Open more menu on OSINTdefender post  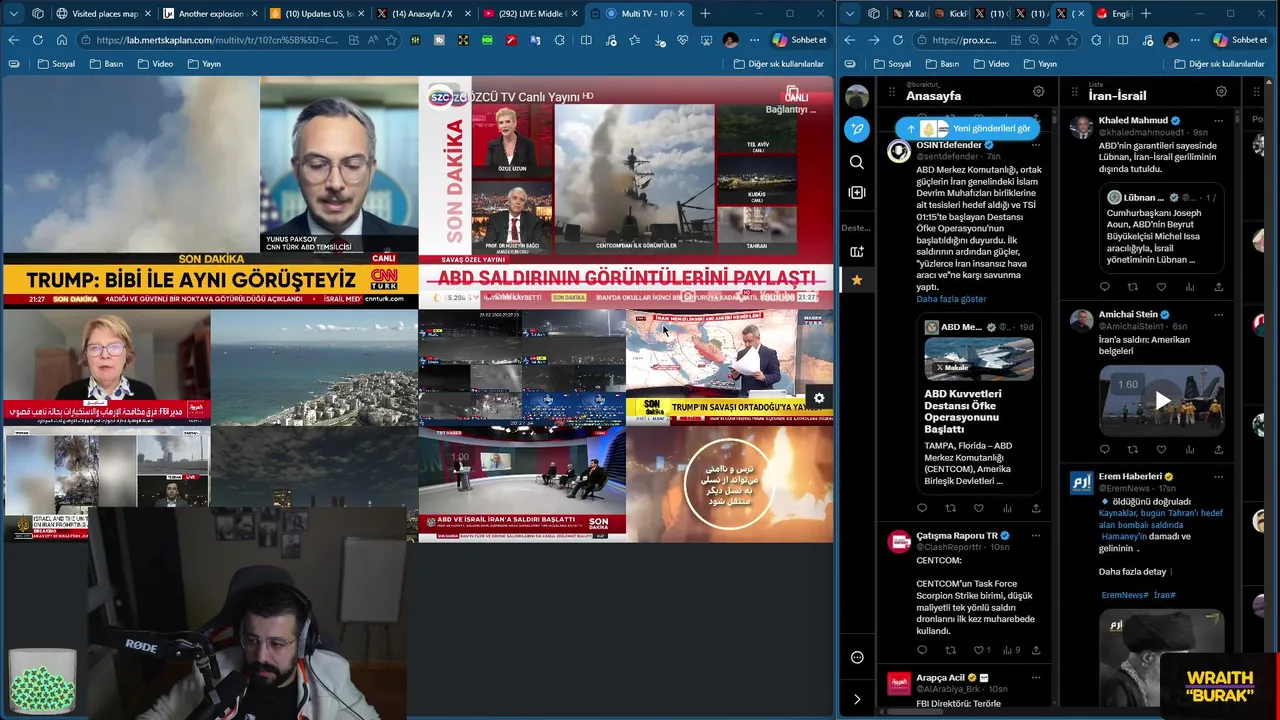pyautogui.click(x=1036, y=146)
